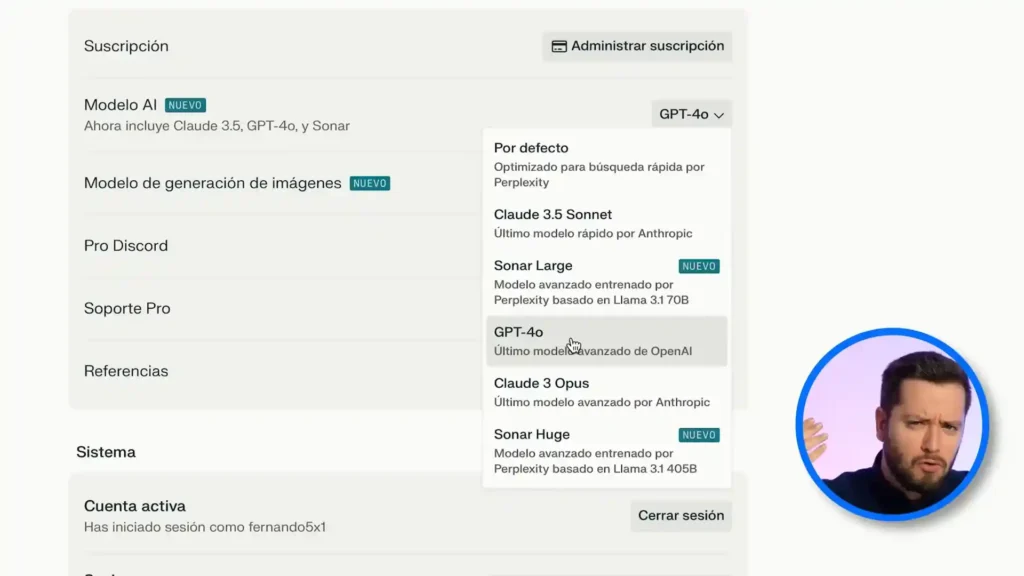The height and width of the screenshot is (576, 1024).
Task: Click the Sistema section heading
Action: point(106,452)
